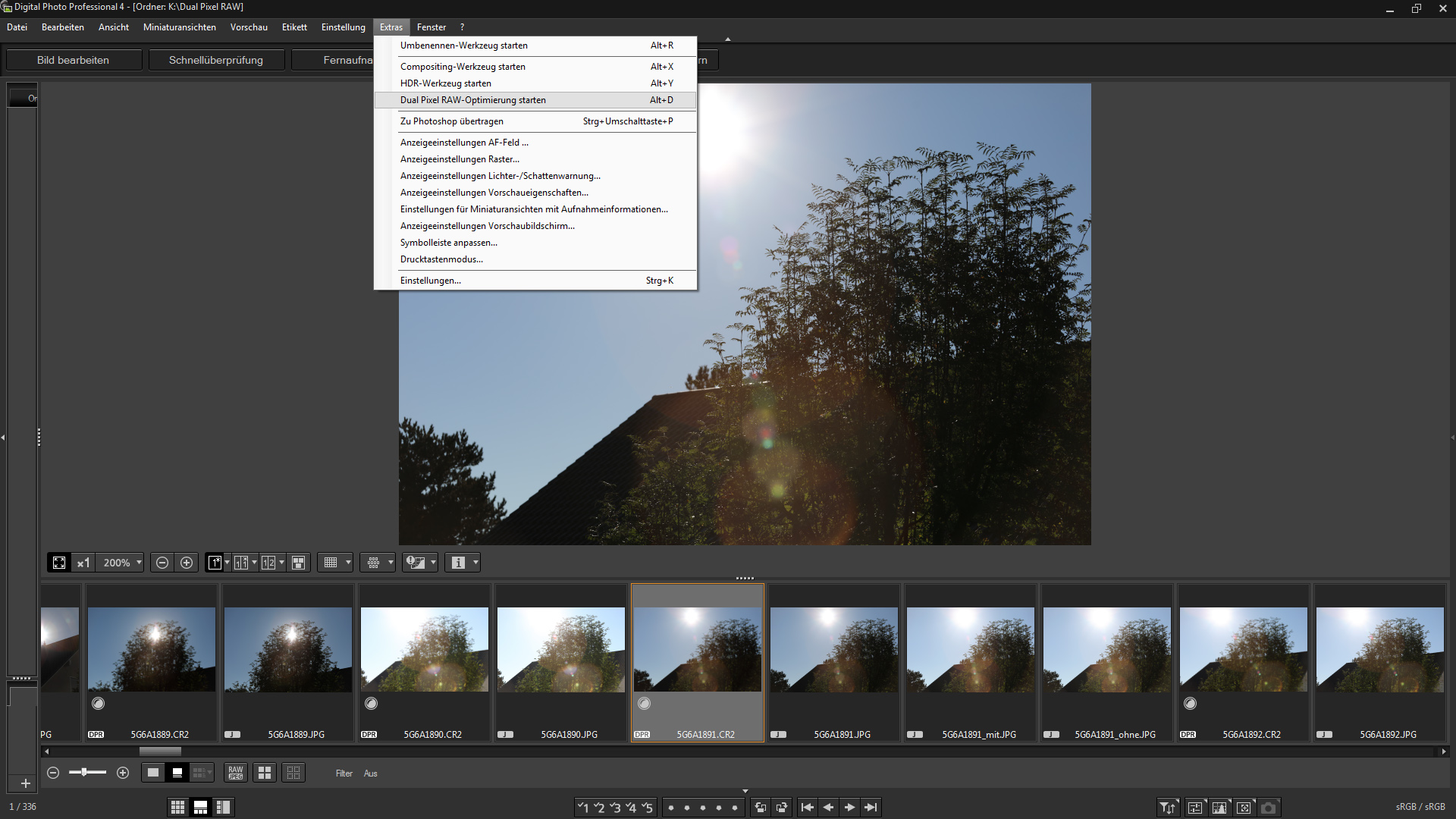Image resolution: width=1456 pixels, height=819 pixels.
Task: Go to next image arrow
Action: coord(850,808)
